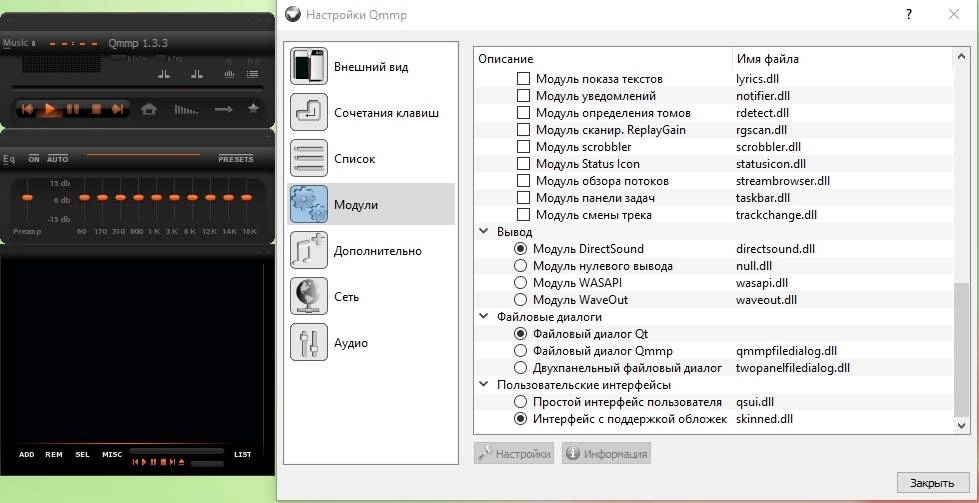Viewport: 979px width, 503px height.
Task: Click the arrow icon in the player
Action: pyautogui.click(x=223, y=109)
